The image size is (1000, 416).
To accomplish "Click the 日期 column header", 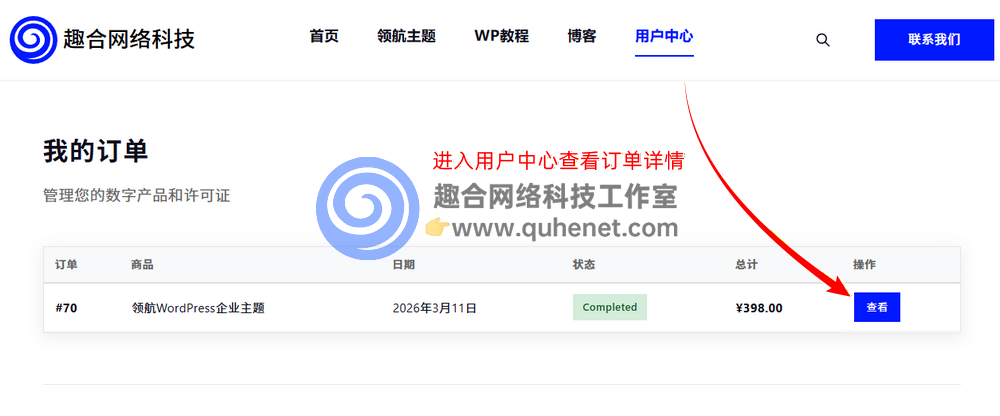I will coord(403,265).
